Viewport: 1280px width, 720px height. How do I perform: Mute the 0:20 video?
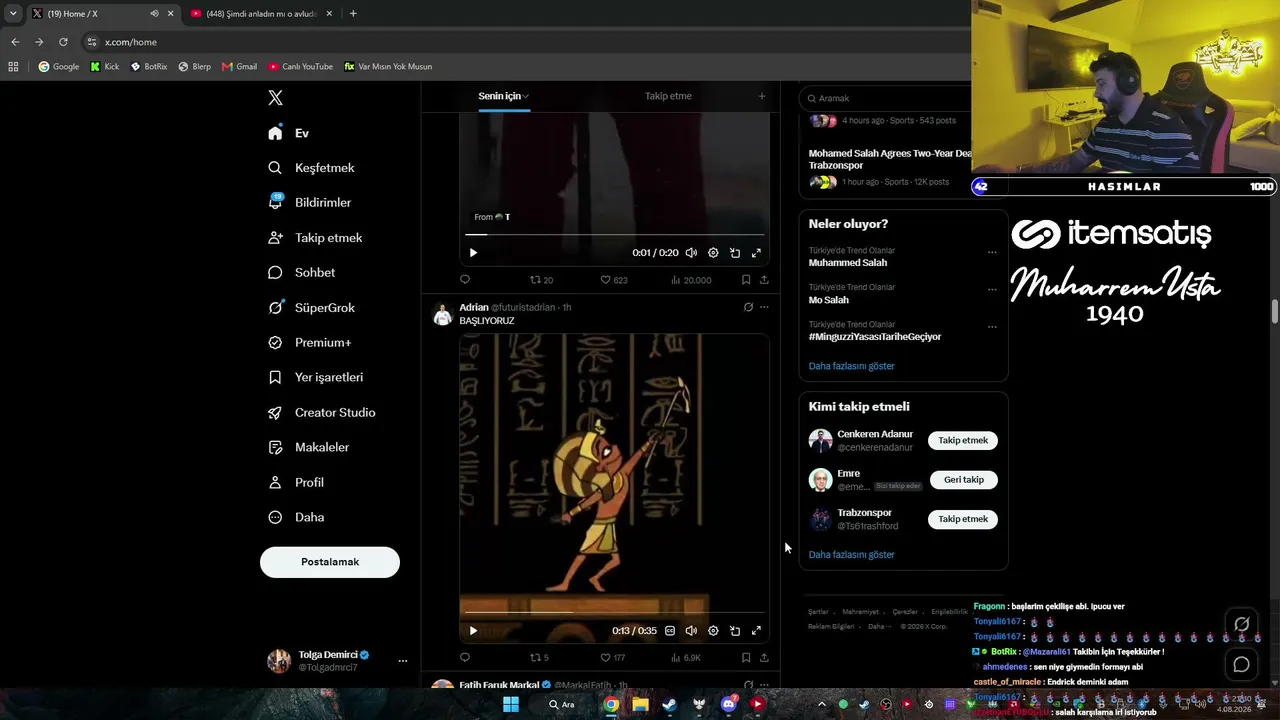[x=691, y=253]
